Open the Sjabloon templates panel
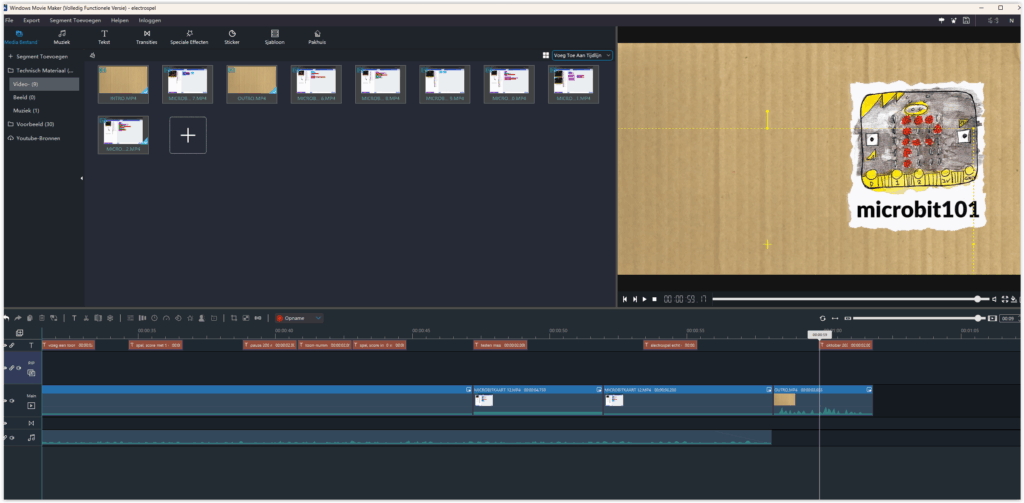The image size is (1024, 503). [x=274, y=37]
